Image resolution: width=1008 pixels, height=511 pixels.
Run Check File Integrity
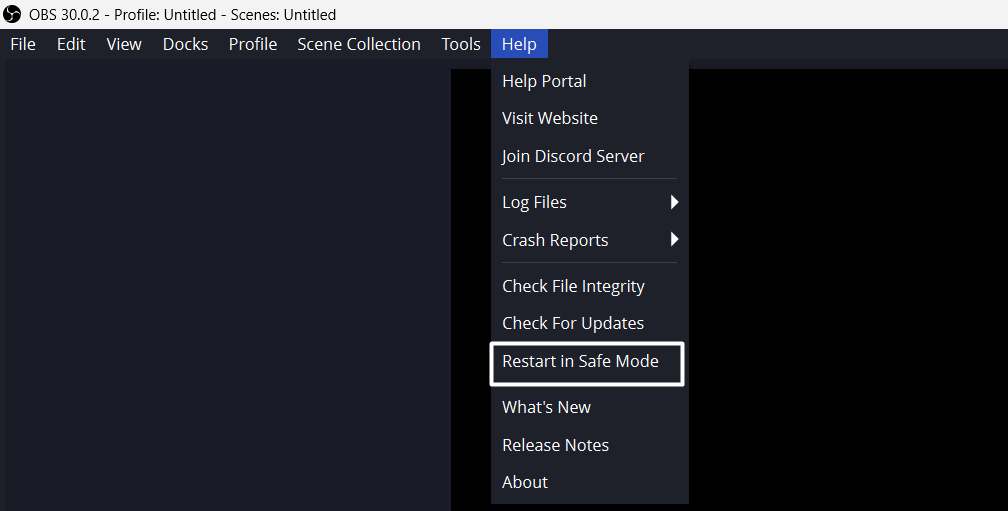pyautogui.click(x=573, y=286)
